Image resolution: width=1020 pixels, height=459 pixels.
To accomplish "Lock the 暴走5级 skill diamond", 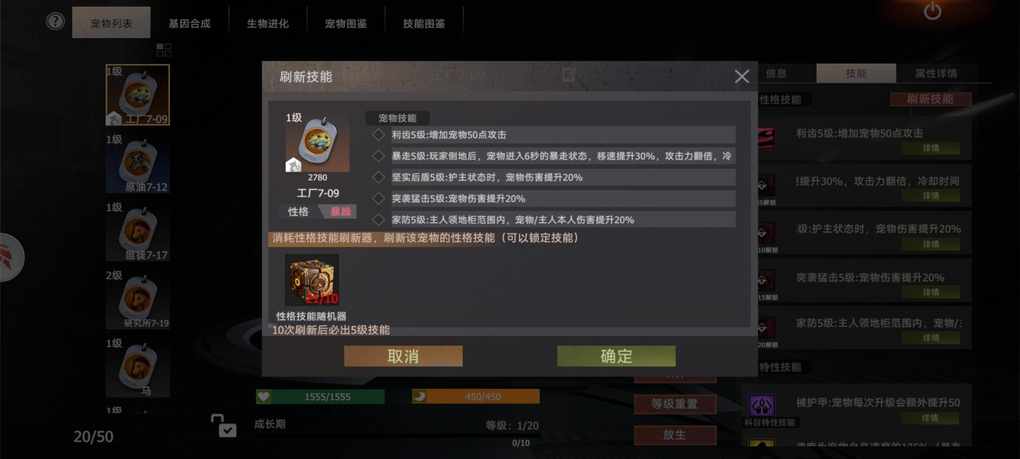I will [379, 156].
